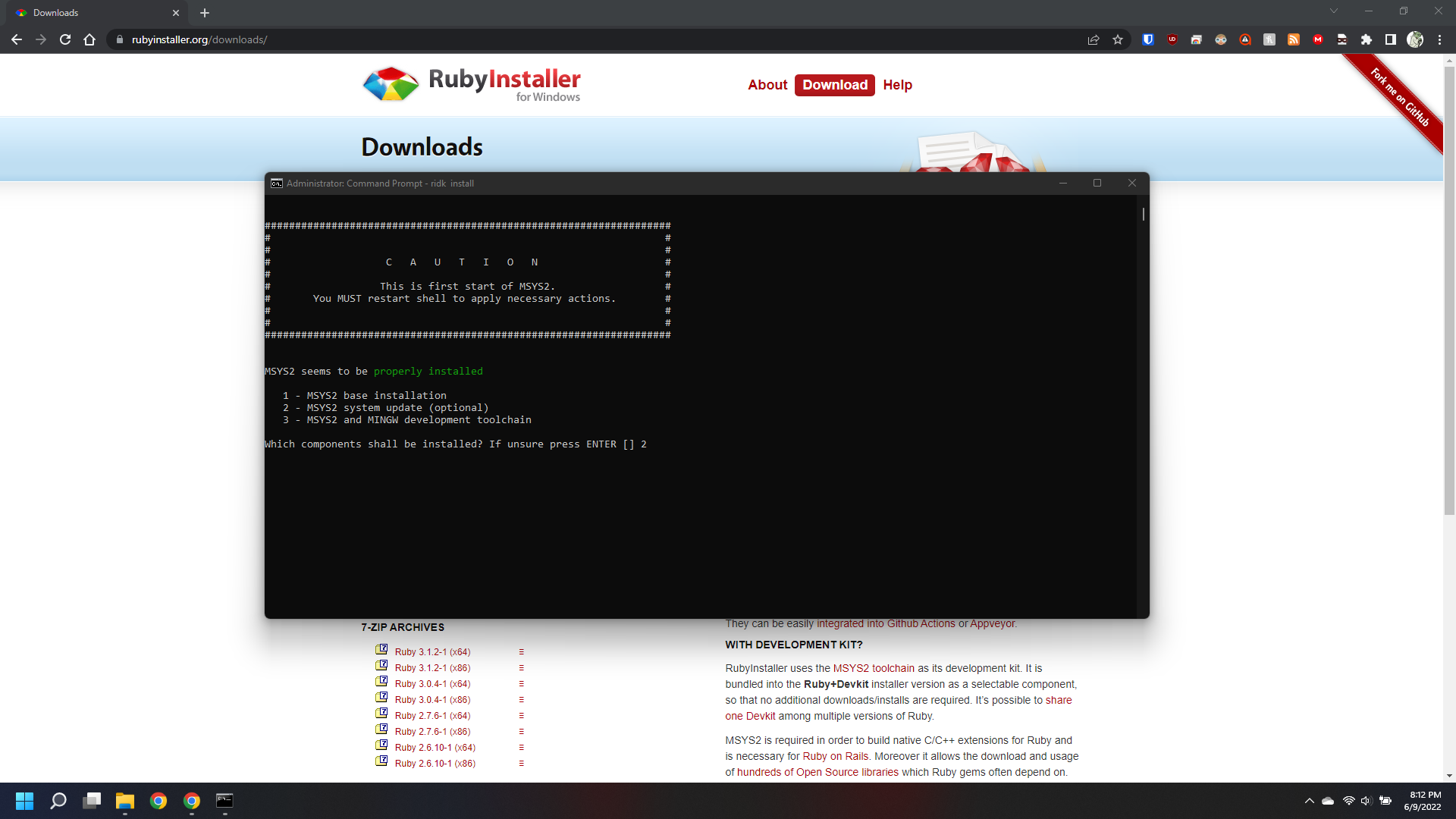Expand details icon beside Ruby 2.6.10-1 (x86)
Viewport: 1456px width, 819px height.
pyautogui.click(x=521, y=764)
